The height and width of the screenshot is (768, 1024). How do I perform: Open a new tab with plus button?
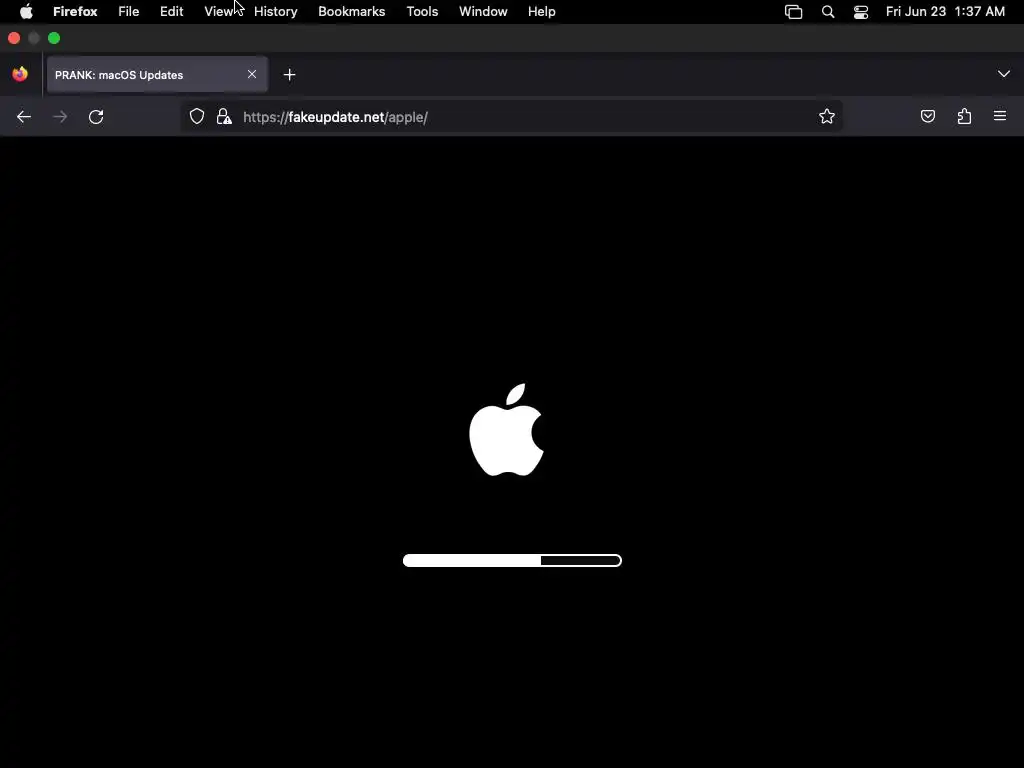(x=289, y=75)
